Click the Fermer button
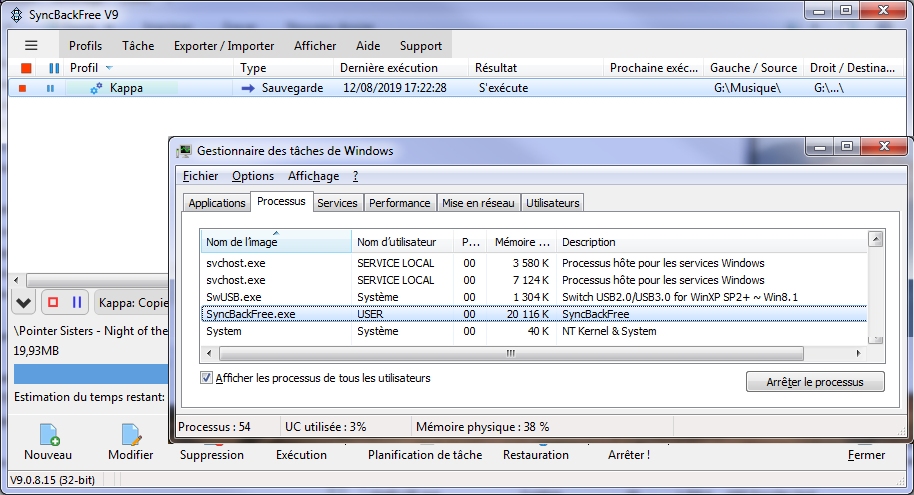This screenshot has width=914, height=495. (x=866, y=455)
